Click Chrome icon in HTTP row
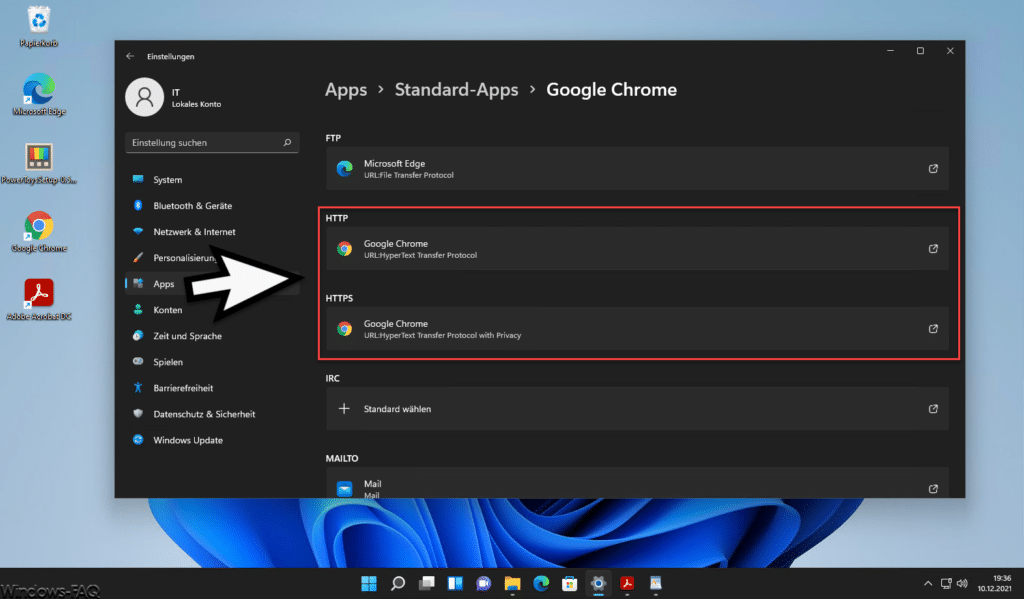Viewport: 1024px width, 599px height. pos(344,248)
